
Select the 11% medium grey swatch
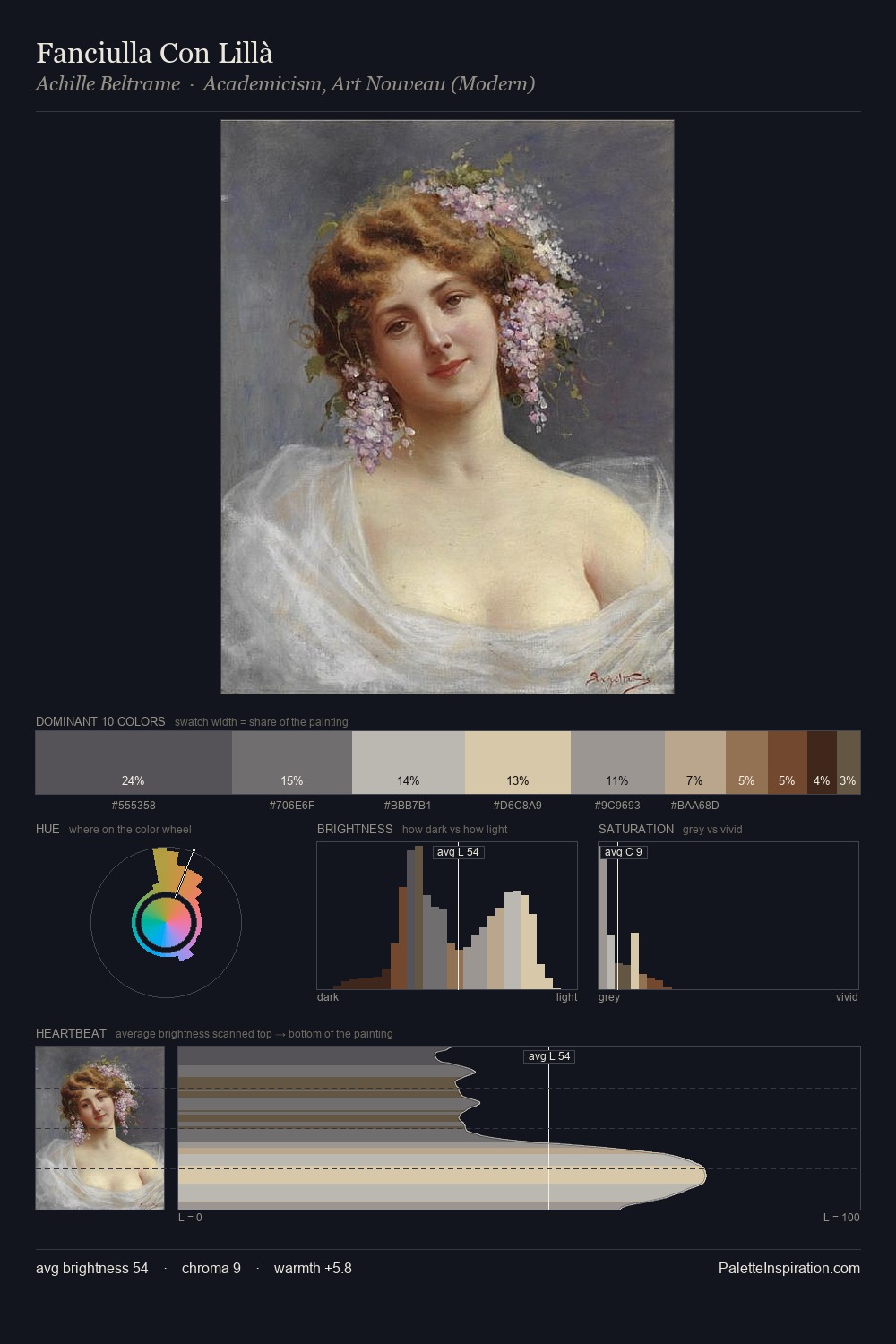click(x=617, y=762)
